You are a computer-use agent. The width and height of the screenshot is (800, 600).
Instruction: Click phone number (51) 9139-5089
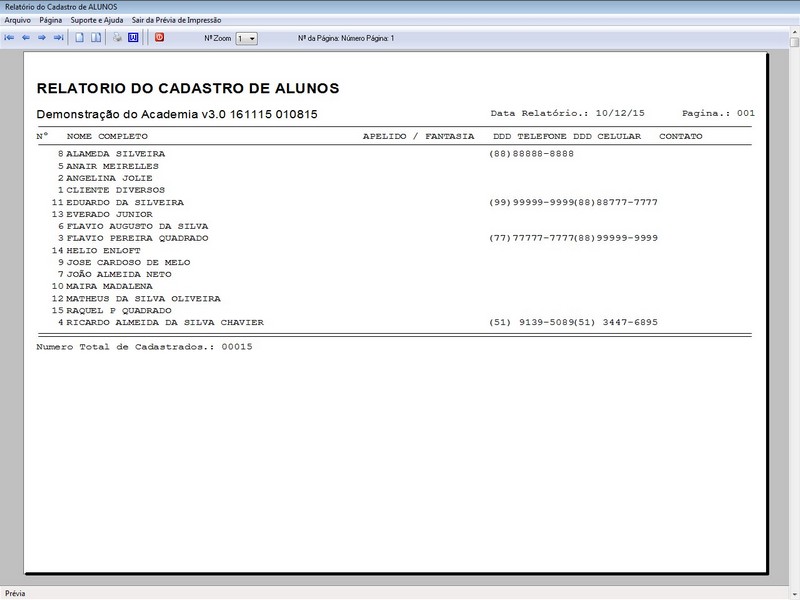point(531,322)
